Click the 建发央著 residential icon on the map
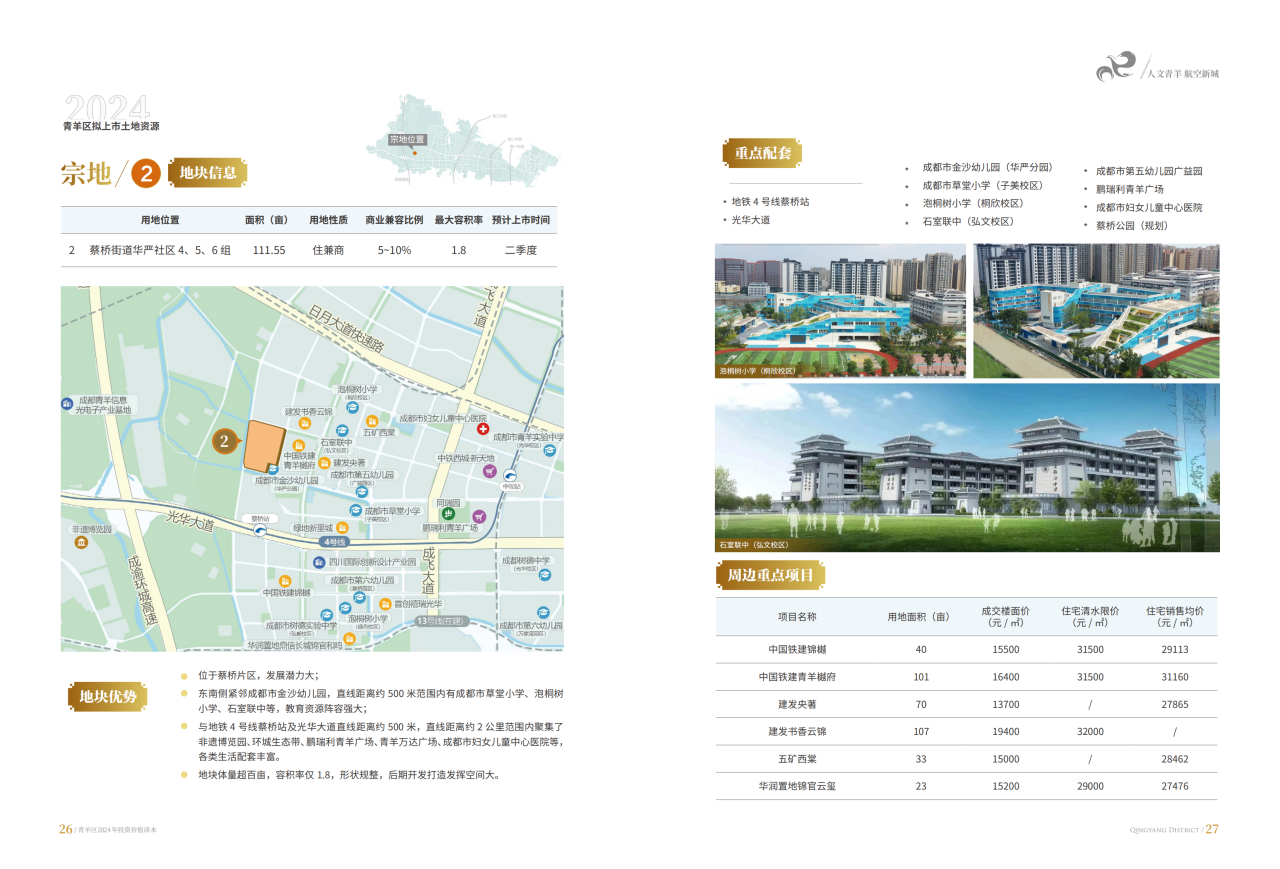Viewport: 1280px width, 869px height. pos(325,463)
